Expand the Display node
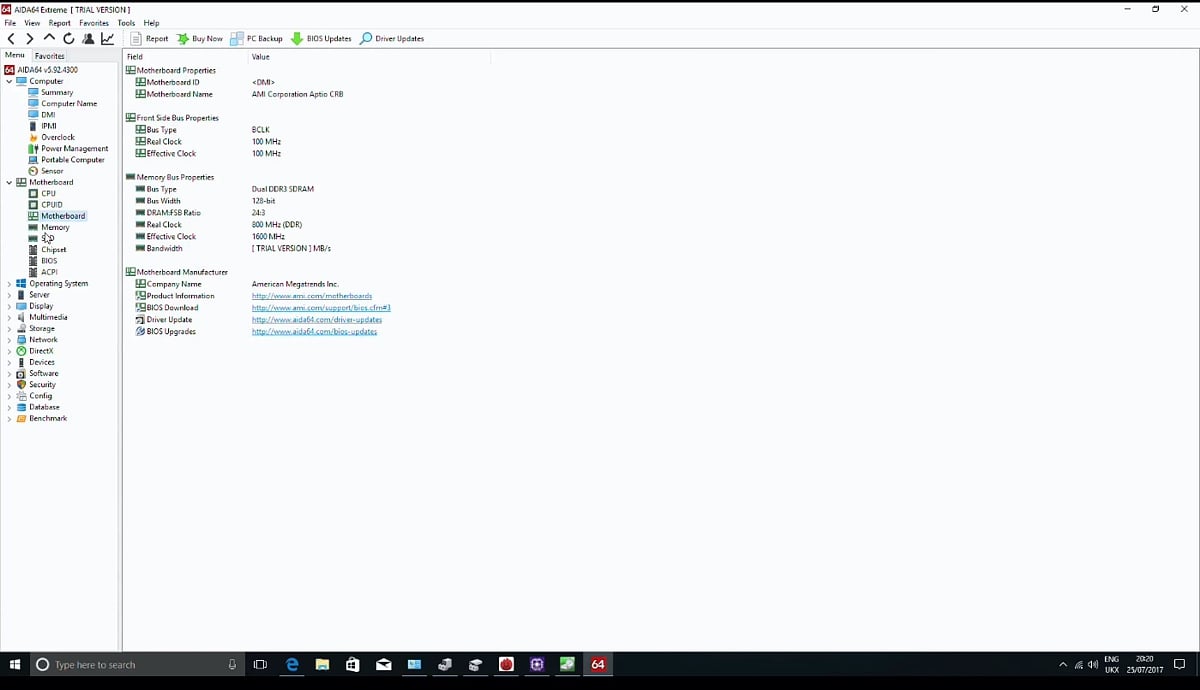Viewport: 1200px width, 690px height. (x=9, y=306)
